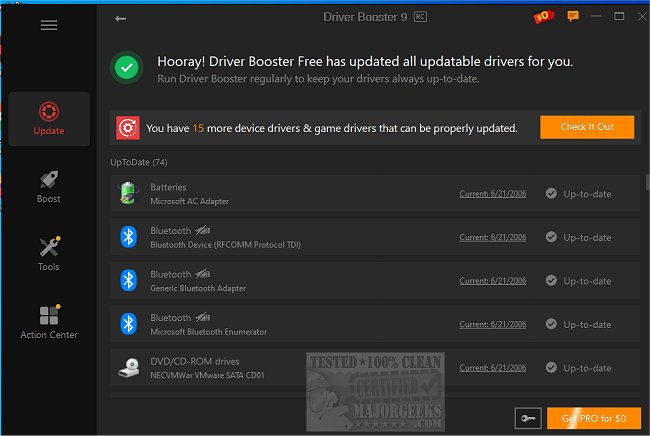The width and height of the screenshot is (650, 436).
Task: Open the license key button
Action: click(x=528, y=418)
